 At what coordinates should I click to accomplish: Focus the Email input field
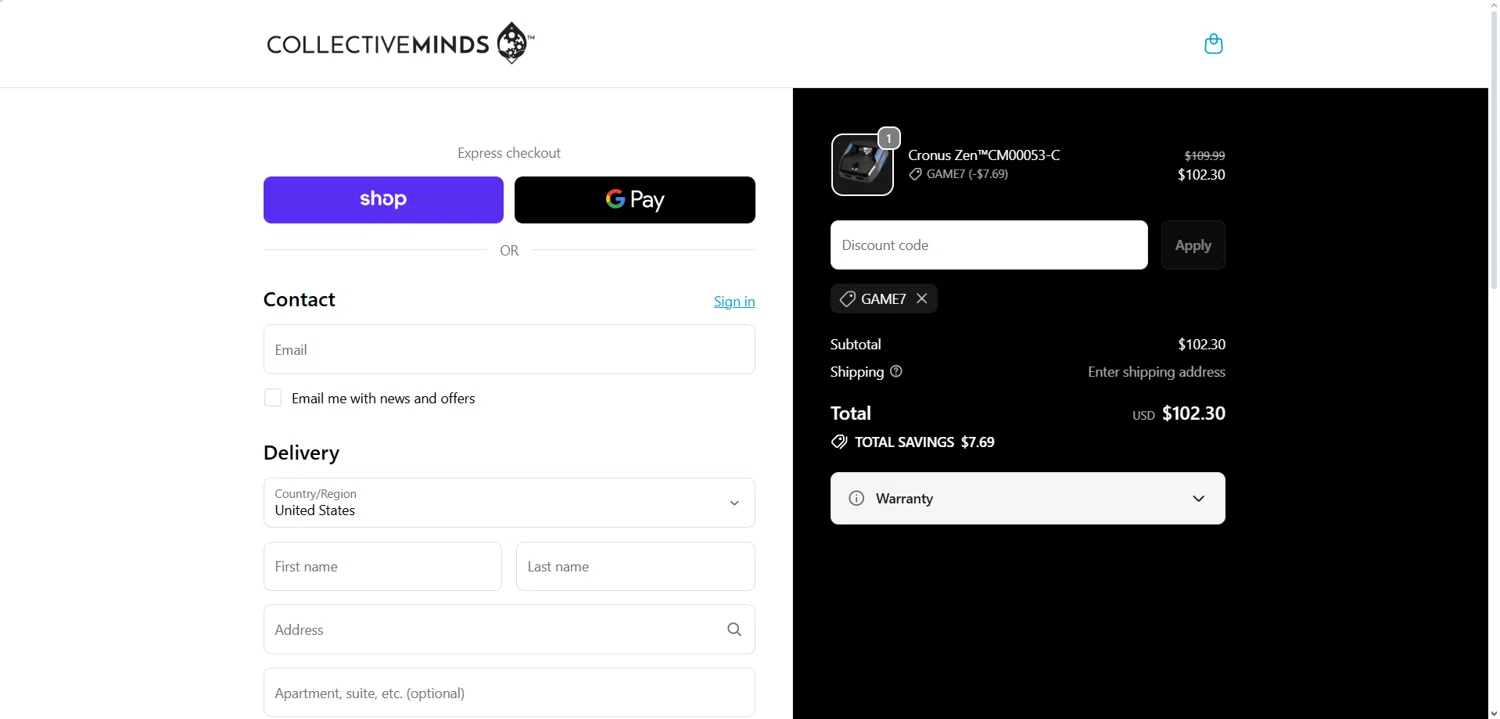pos(509,350)
